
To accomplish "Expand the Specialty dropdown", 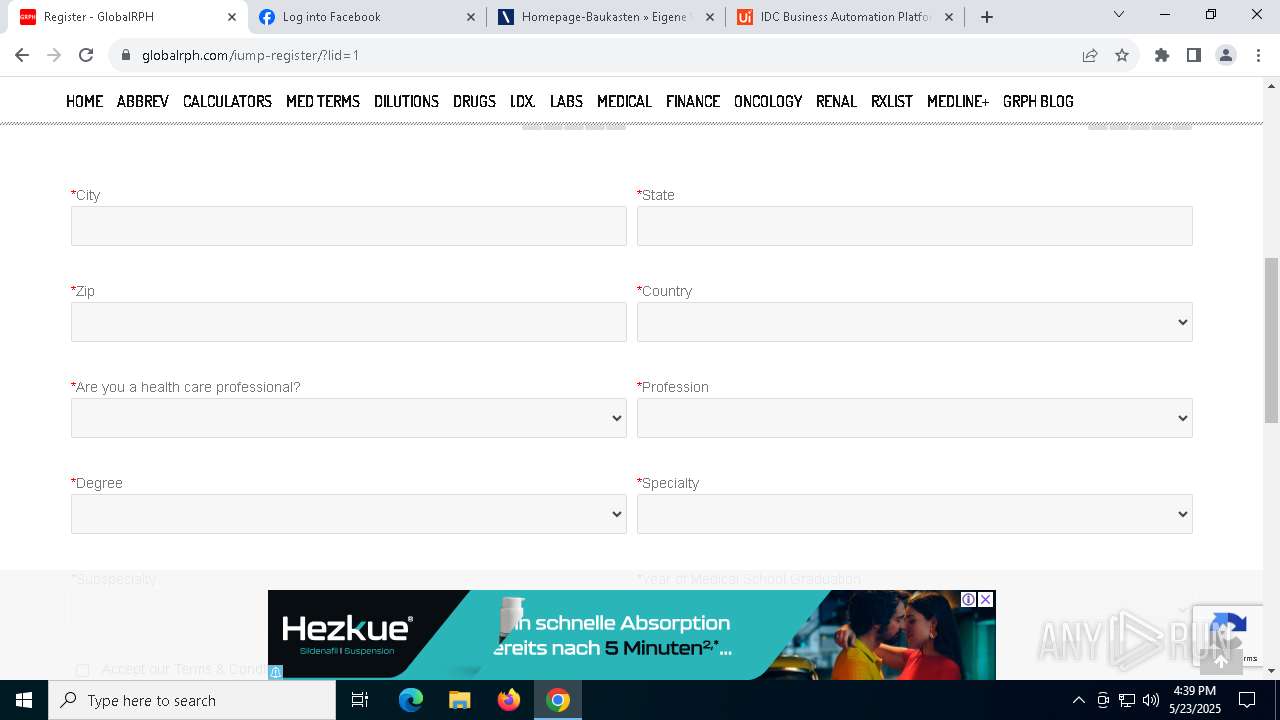I will coord(914,514).
